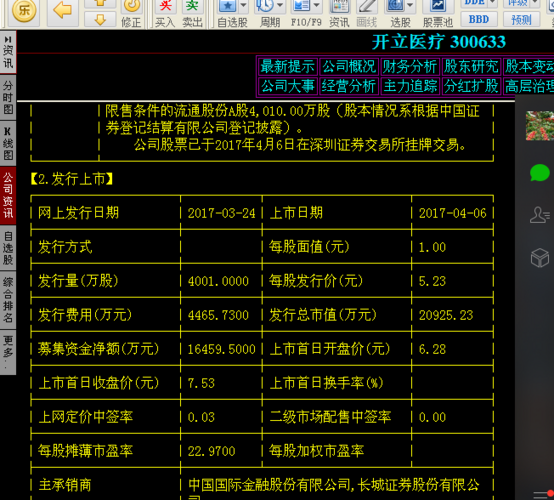
Task: Expand the 自选股 dropdown arrow
Action: coord(243,6)
